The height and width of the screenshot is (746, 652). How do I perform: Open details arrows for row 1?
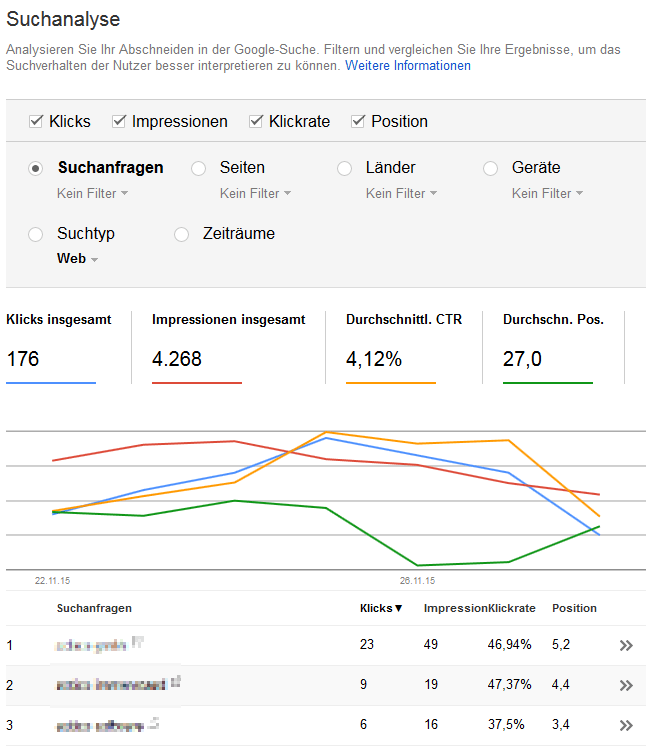tap(626, 646)
